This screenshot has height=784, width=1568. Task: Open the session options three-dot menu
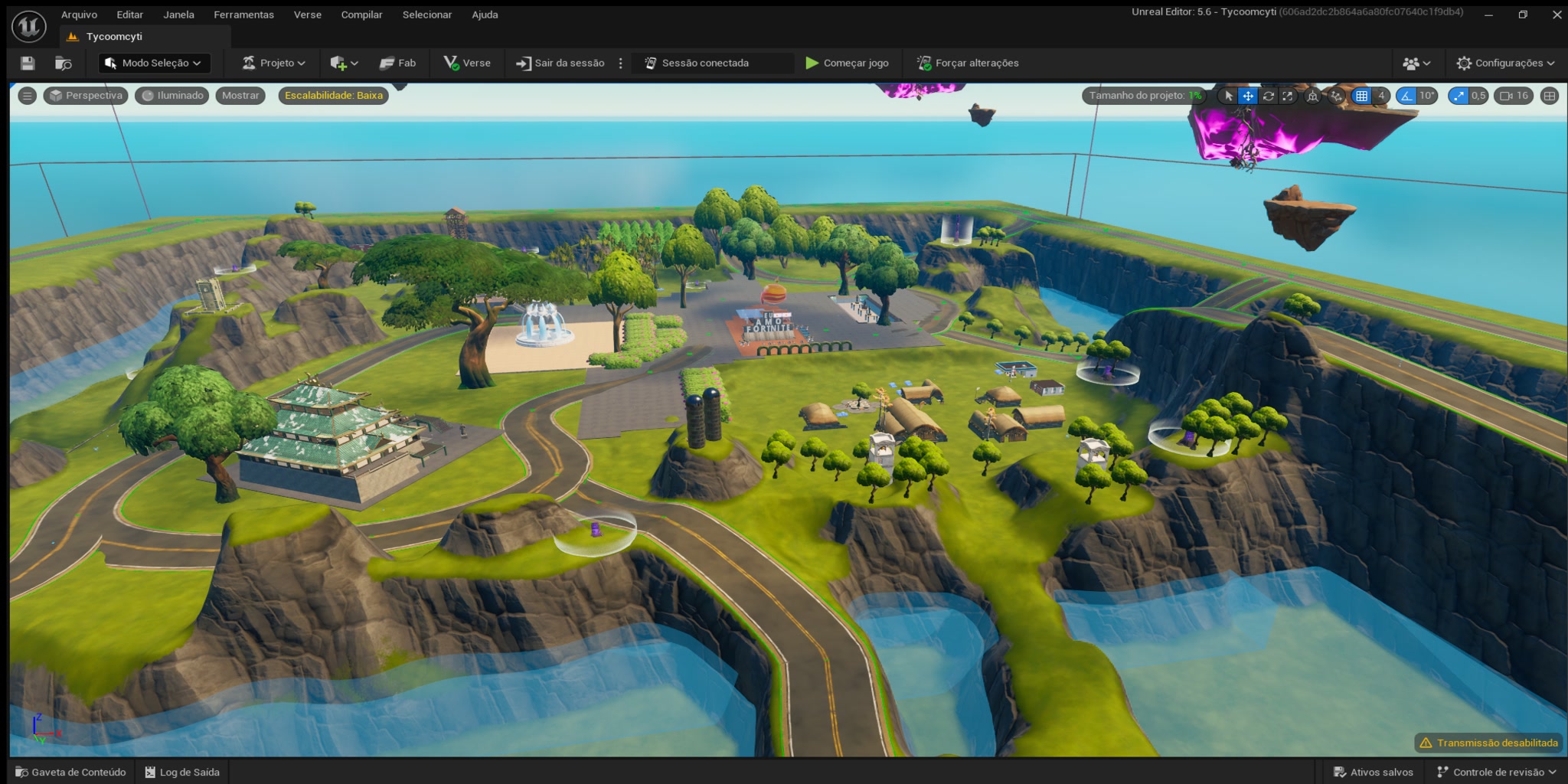tap(621, 63)
